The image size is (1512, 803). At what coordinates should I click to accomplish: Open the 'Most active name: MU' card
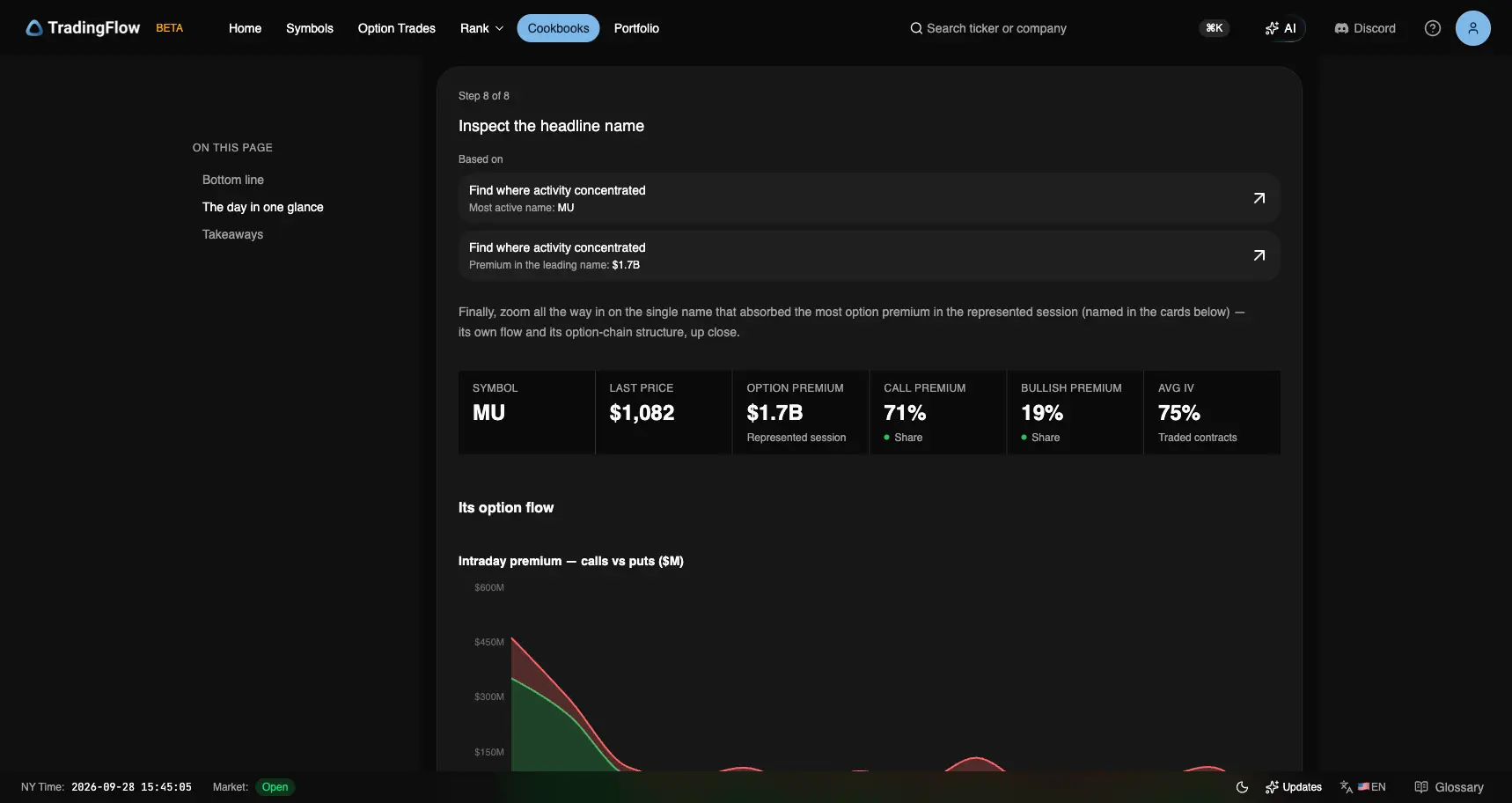[869, 198]
